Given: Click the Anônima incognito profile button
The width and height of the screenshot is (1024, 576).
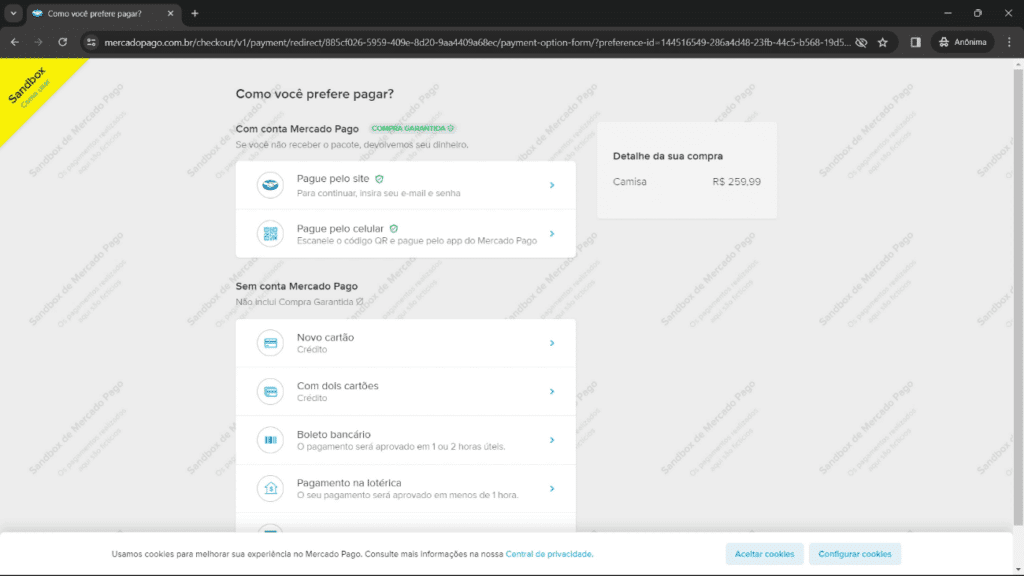Looking at the screenshot, I should pos(963,42).
